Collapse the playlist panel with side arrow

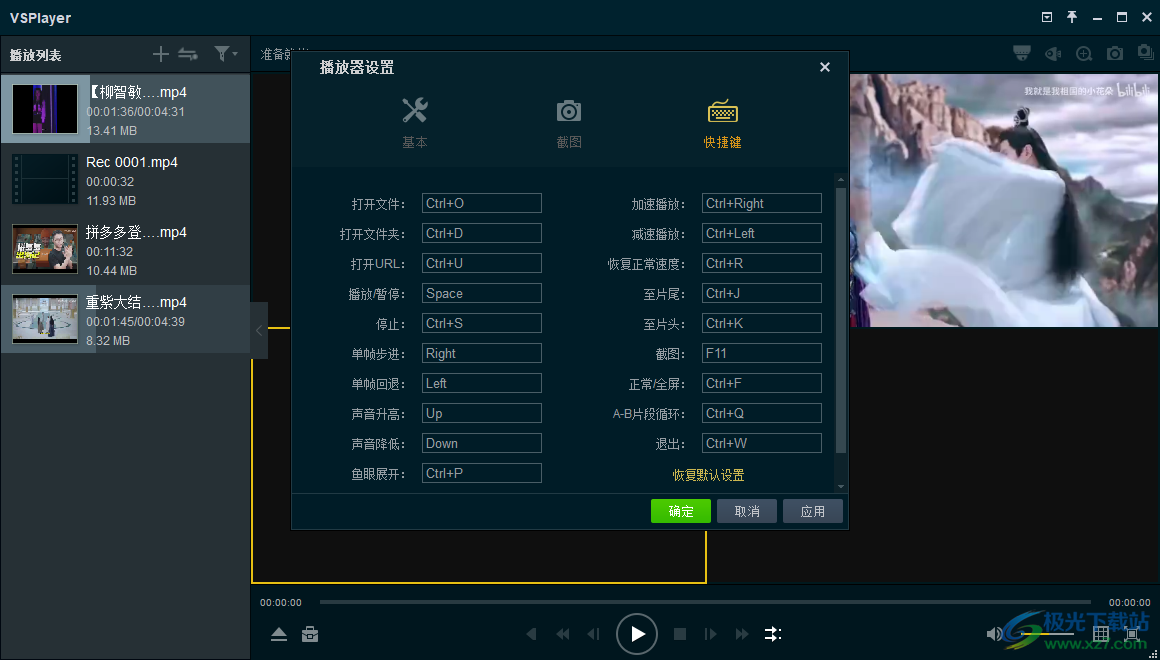[x=259, y=330]
